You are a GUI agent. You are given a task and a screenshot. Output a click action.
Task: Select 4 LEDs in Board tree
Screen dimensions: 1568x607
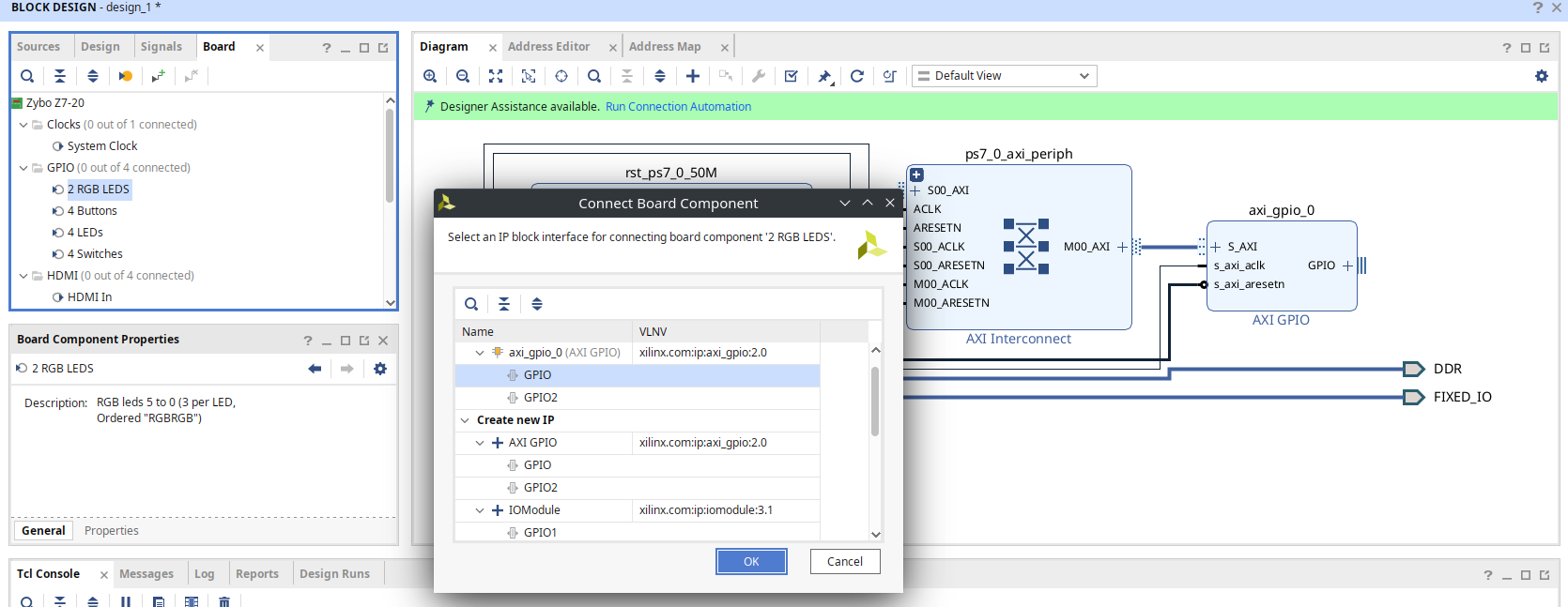click(85, 233)
